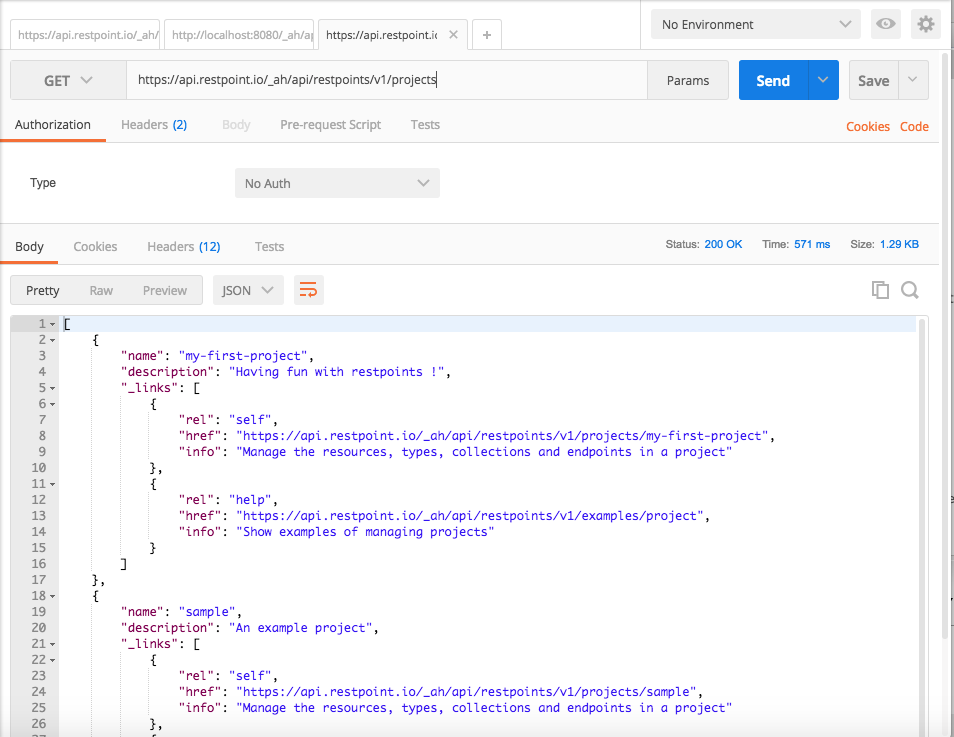The height and width of the screenshot is (737, 954).
Task: Click the environment quick look eye icon
Action: tap(885, 24)
